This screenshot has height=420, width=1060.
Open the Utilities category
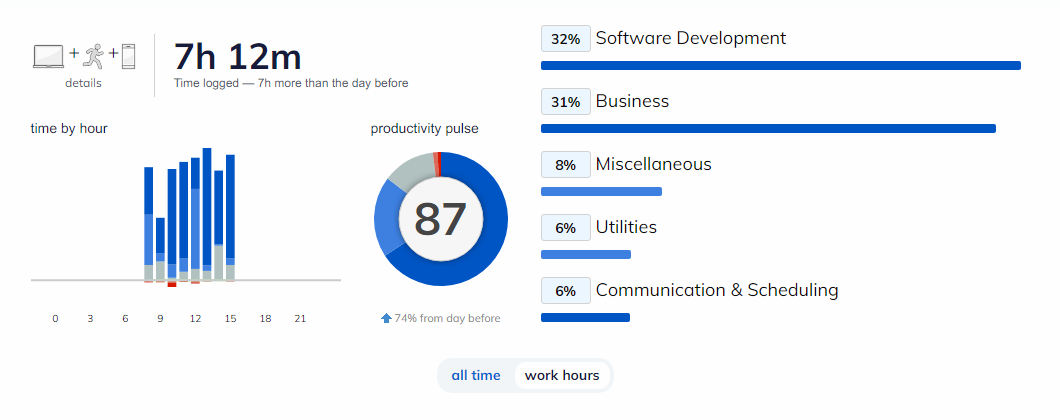[x=626, y=227]
